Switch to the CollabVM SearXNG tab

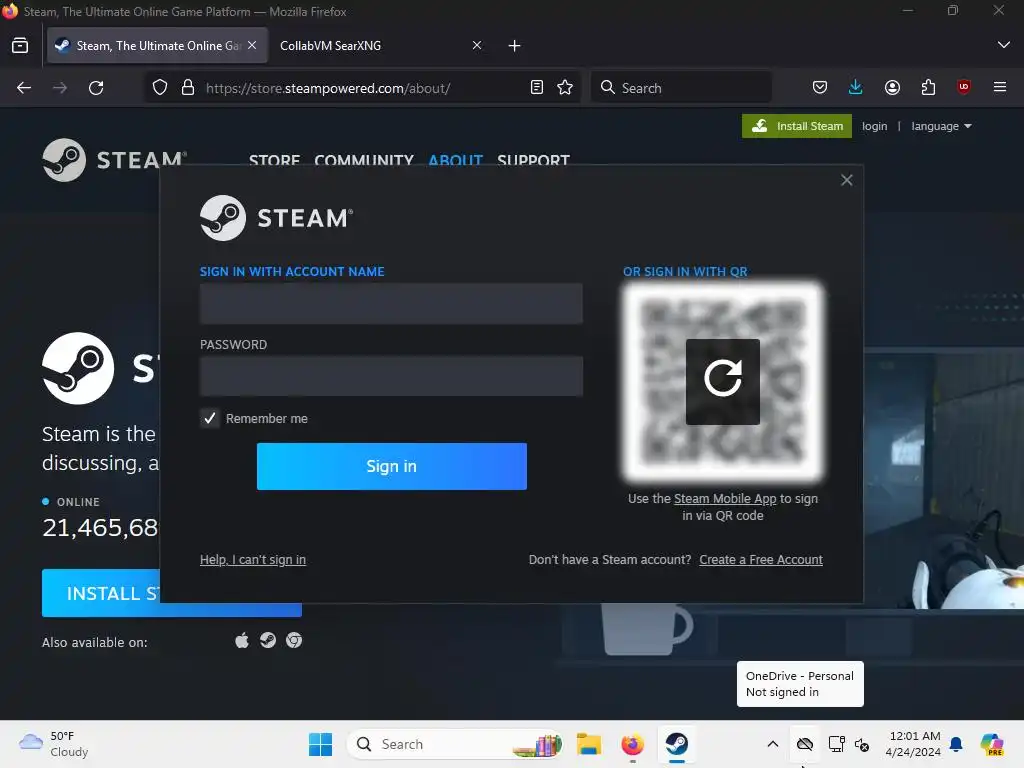click(379, 46)
